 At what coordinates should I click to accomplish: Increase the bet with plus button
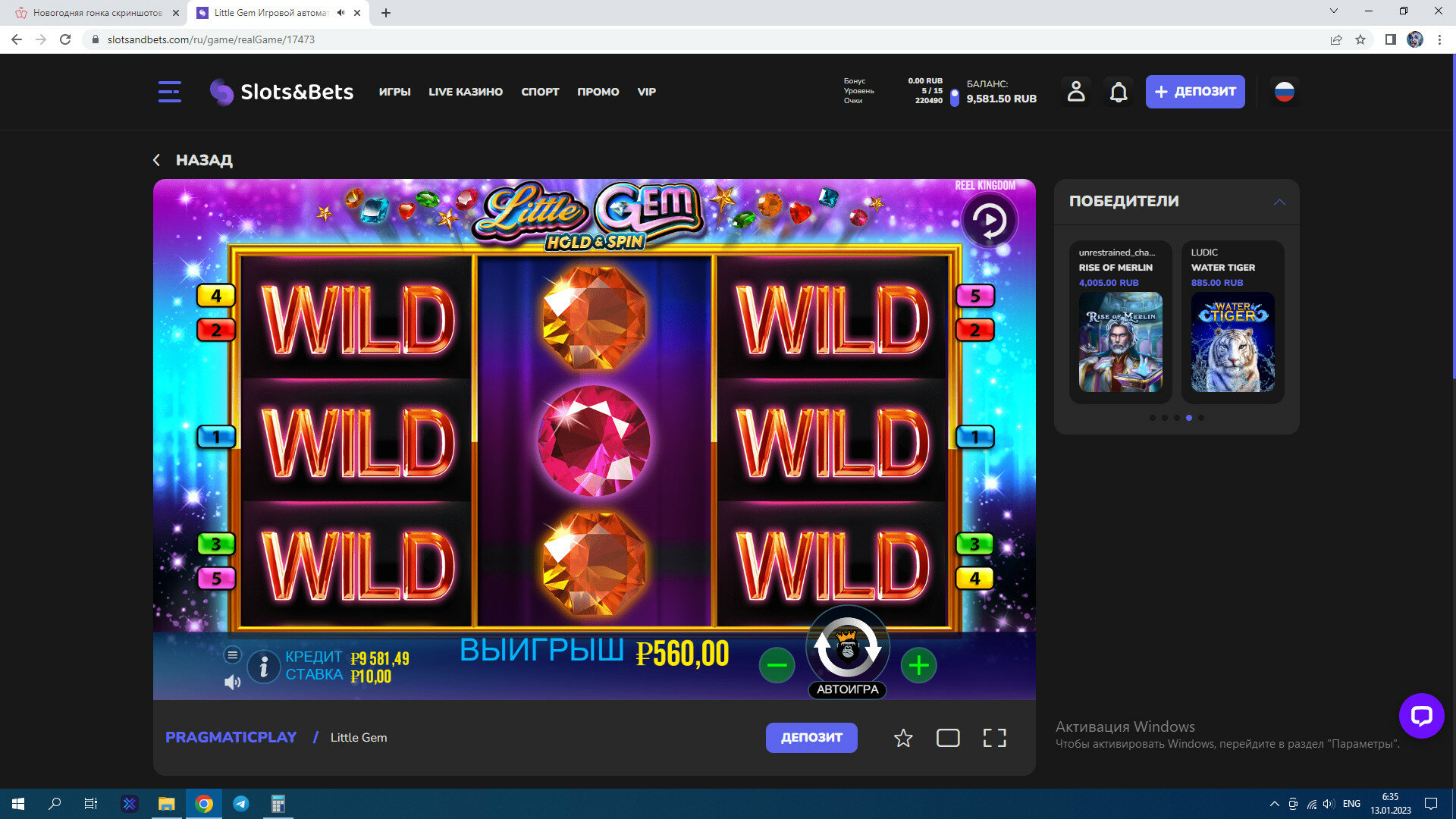[x=918, y=666]
